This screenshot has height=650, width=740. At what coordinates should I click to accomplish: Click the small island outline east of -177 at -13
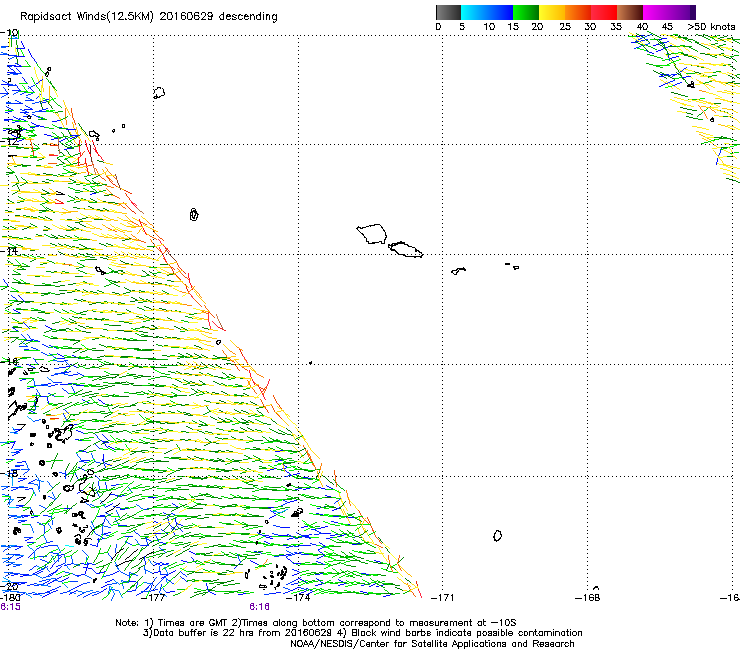(x=194, y=215)
